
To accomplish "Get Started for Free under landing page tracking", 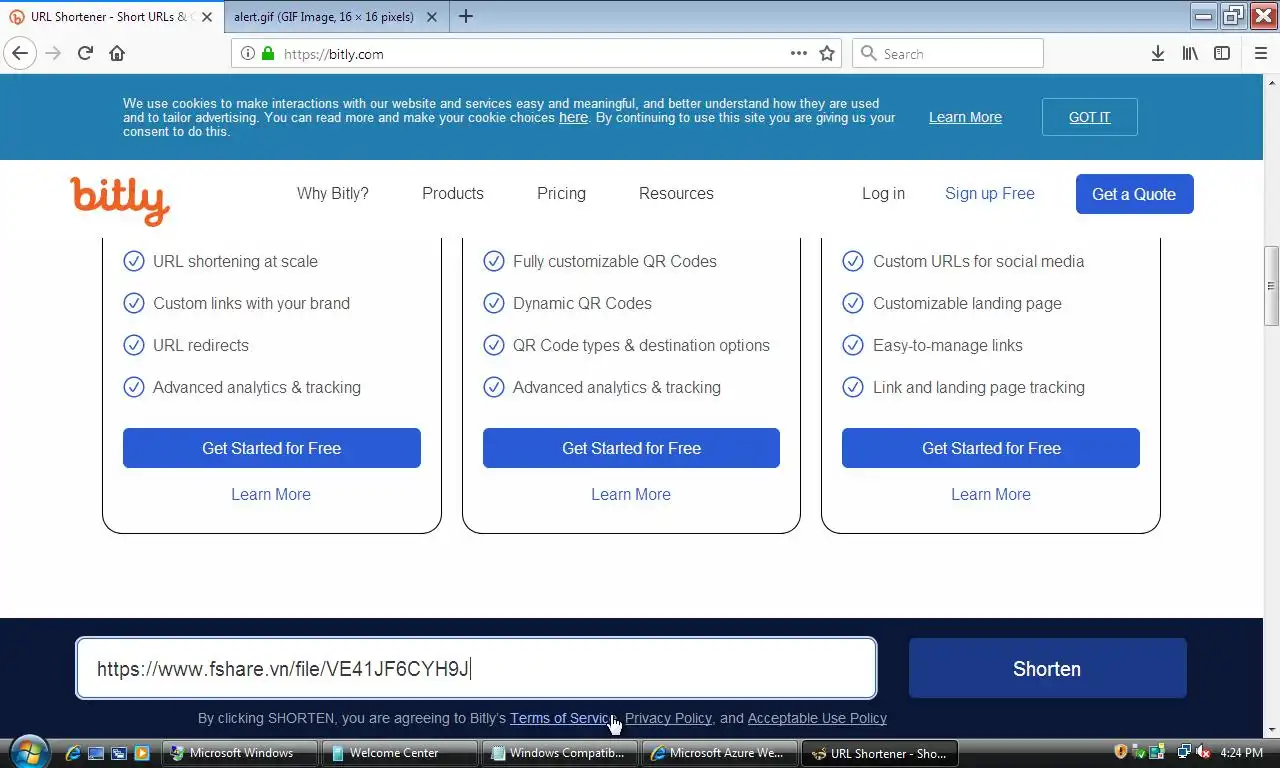I will 991,448.
